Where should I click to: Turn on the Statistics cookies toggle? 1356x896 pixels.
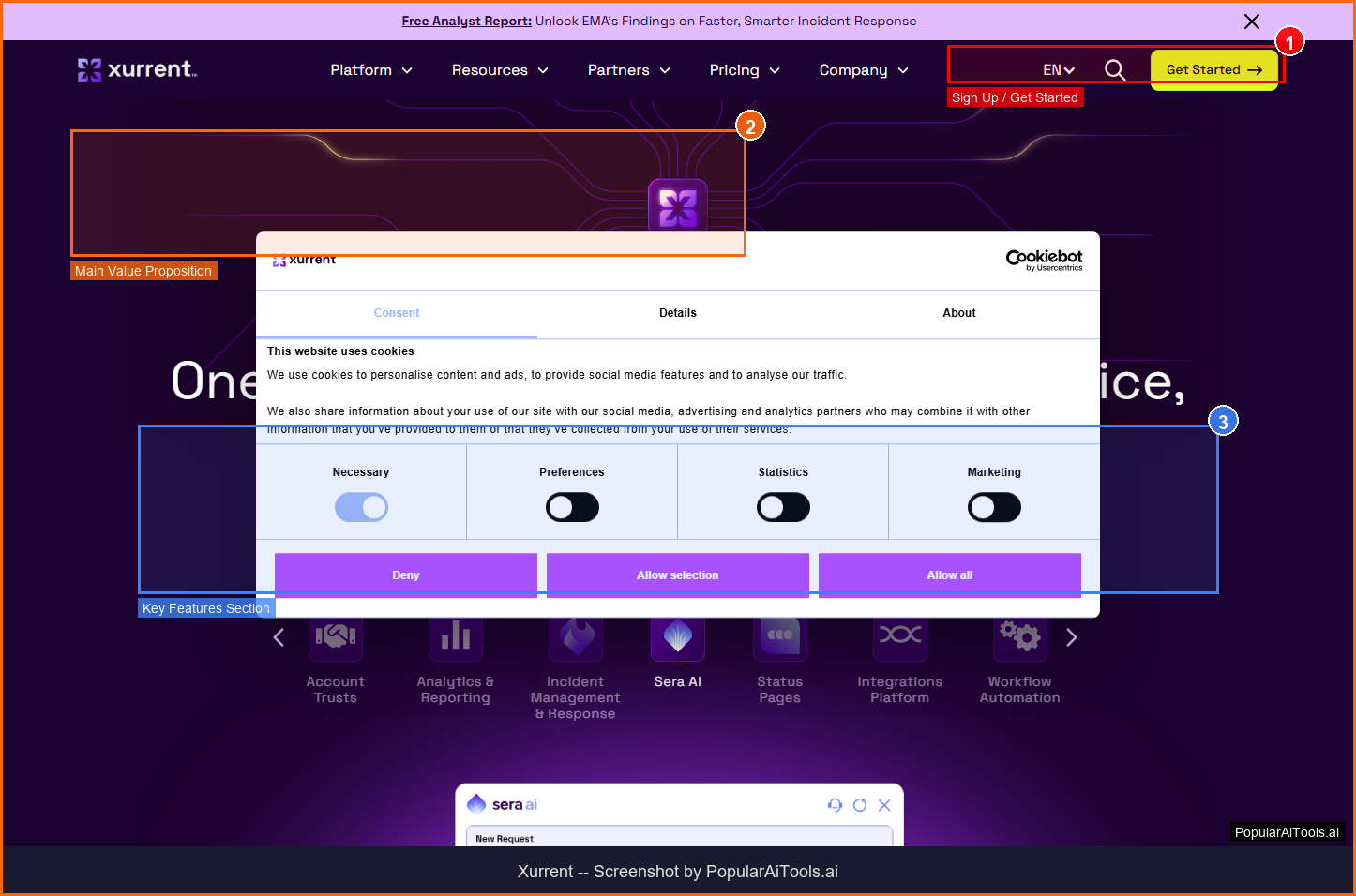(783, 508)
